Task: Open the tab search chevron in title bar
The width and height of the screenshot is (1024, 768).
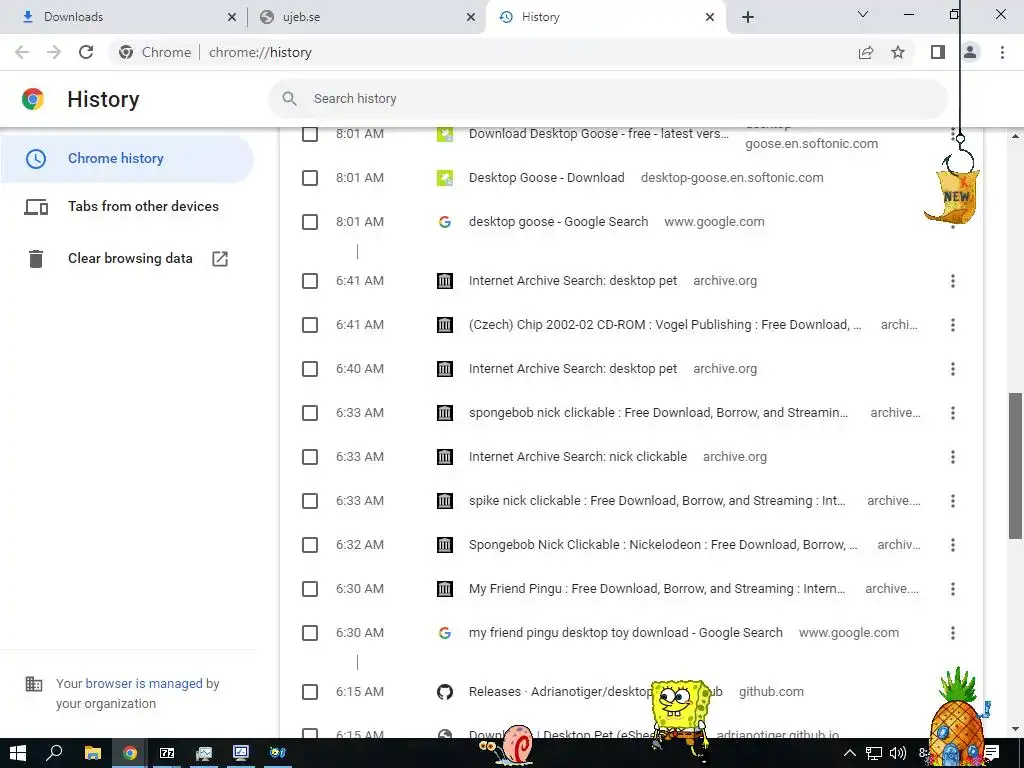Action: [x=863, y=14]
